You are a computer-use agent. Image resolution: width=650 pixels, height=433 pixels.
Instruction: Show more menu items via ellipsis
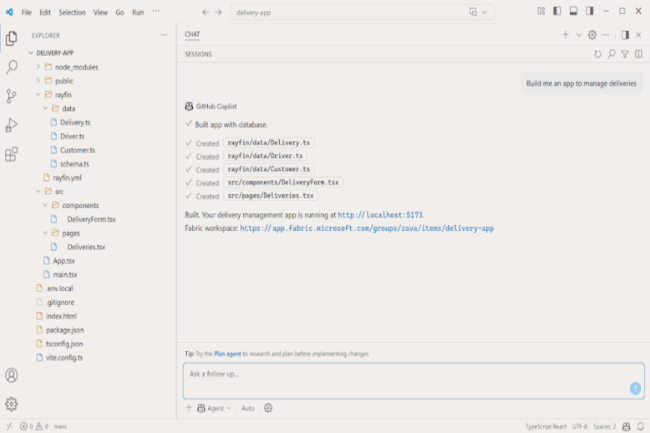pos(156,12)
